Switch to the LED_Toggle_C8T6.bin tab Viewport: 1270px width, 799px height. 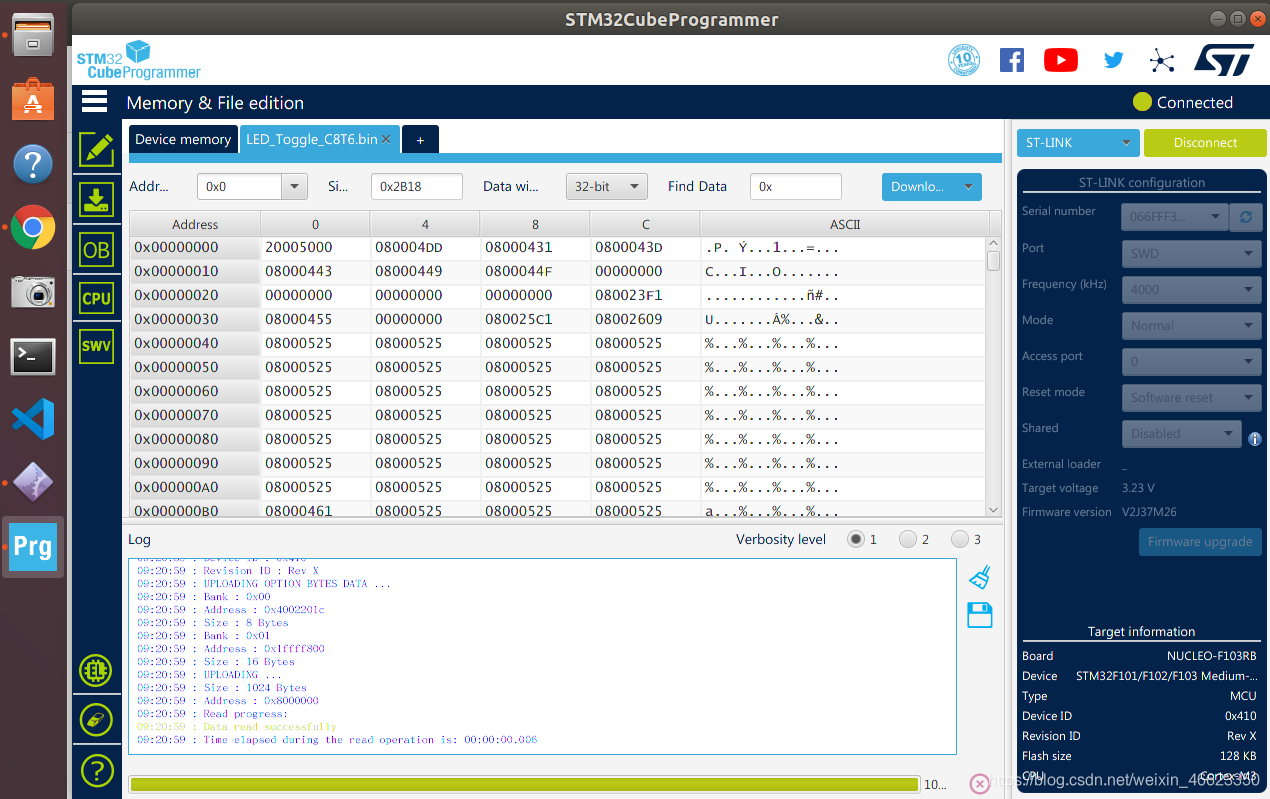(311, 139)
